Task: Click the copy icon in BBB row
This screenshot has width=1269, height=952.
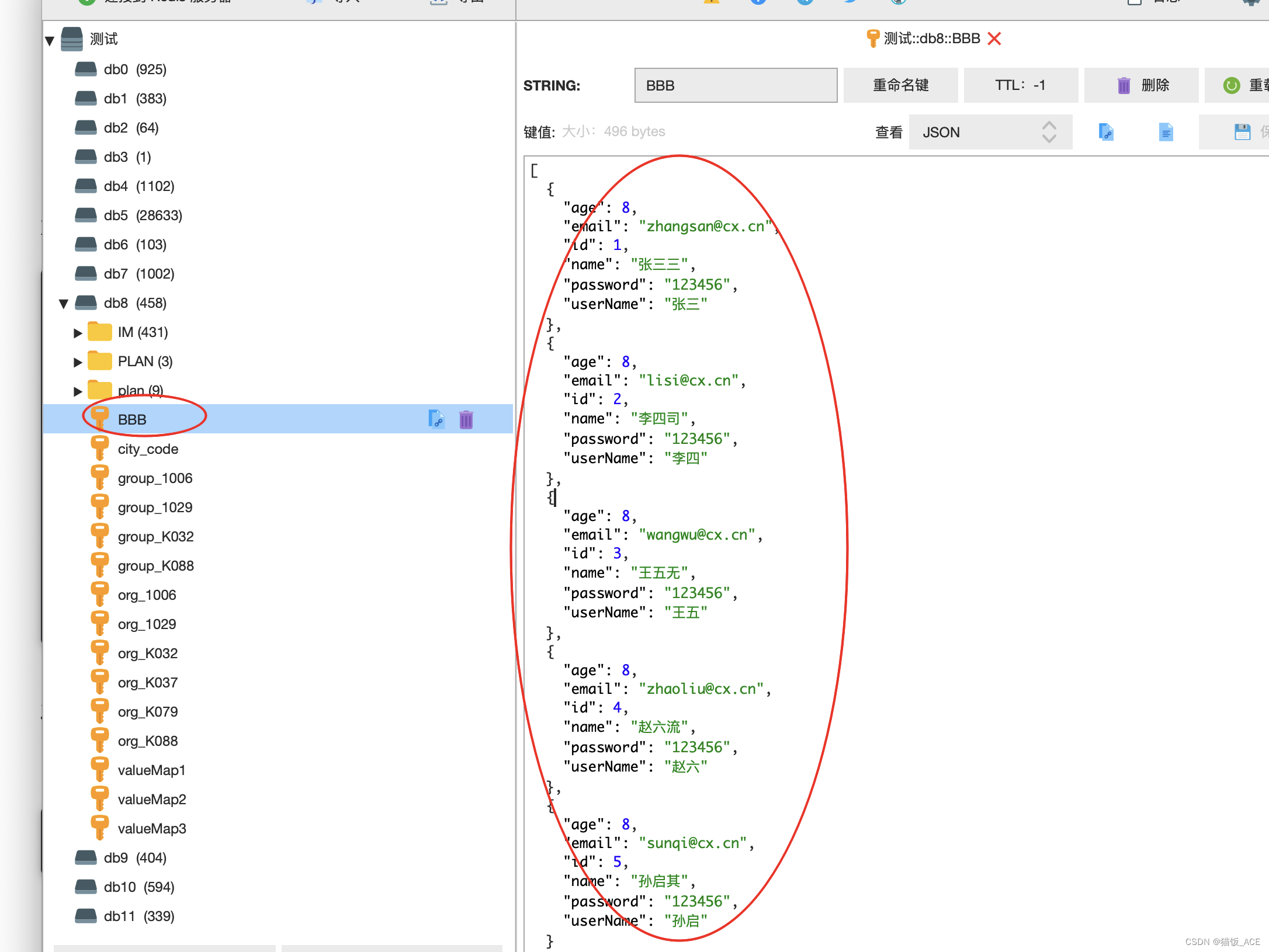Action: coord(436,419)
